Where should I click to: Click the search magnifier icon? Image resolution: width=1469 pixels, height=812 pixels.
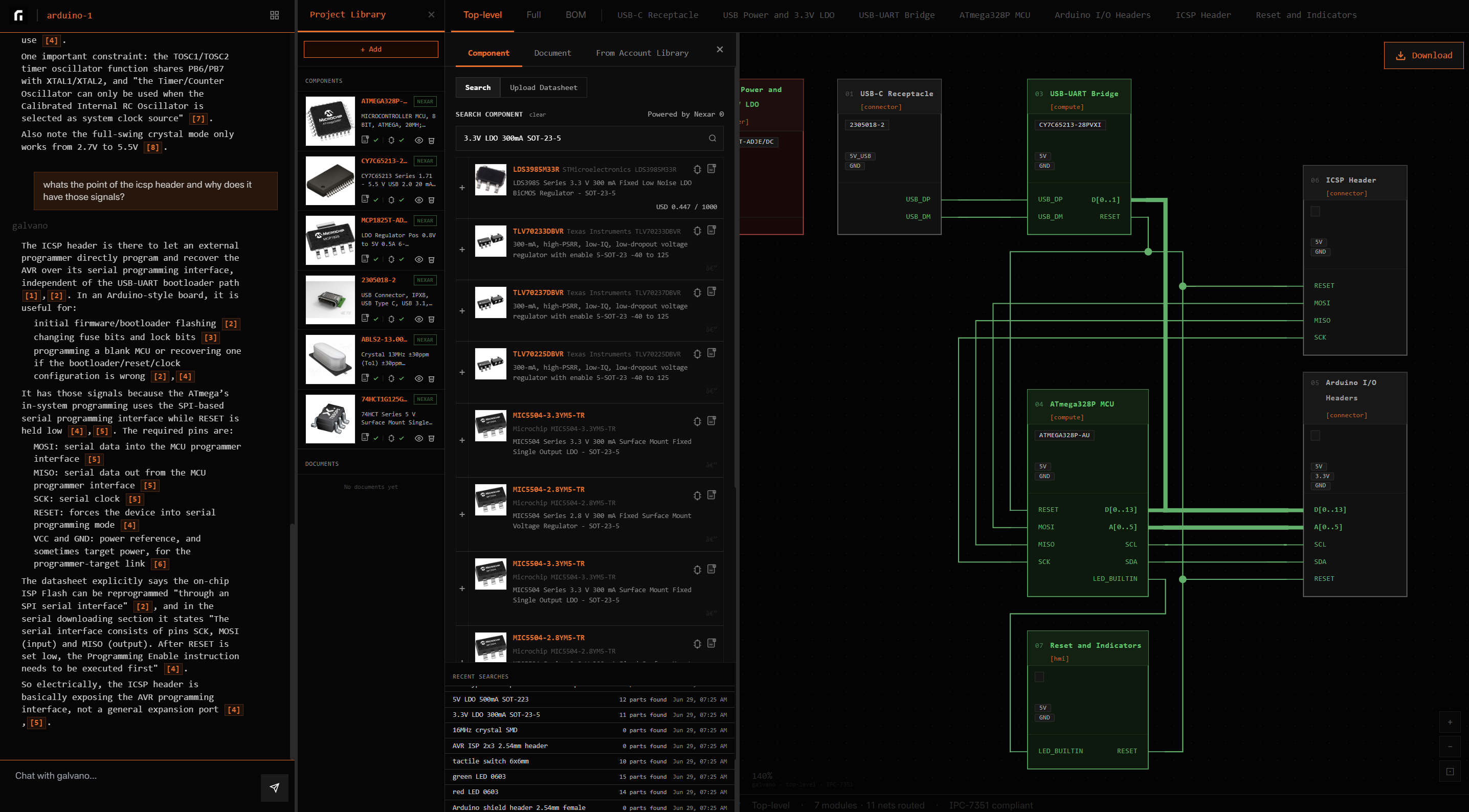click(713, 138)
